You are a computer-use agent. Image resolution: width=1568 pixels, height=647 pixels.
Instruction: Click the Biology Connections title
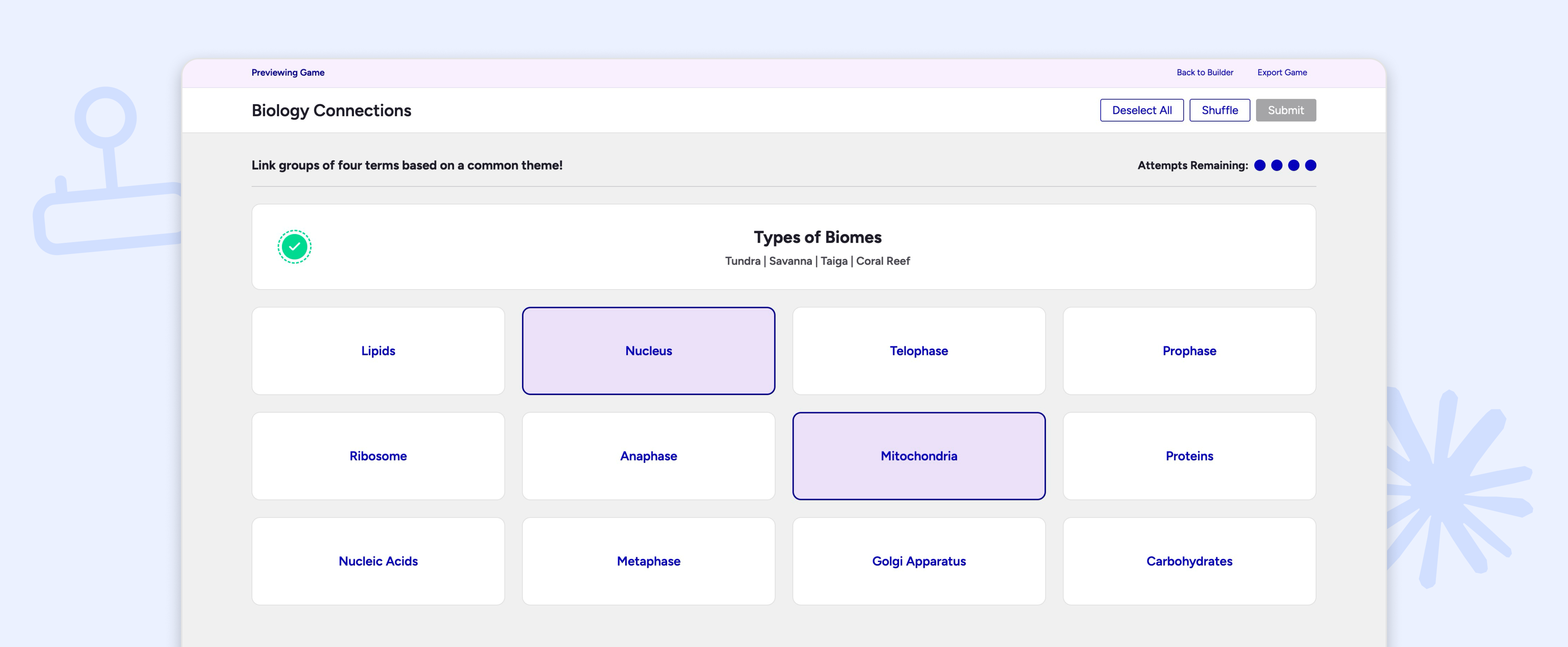[331, 111]
